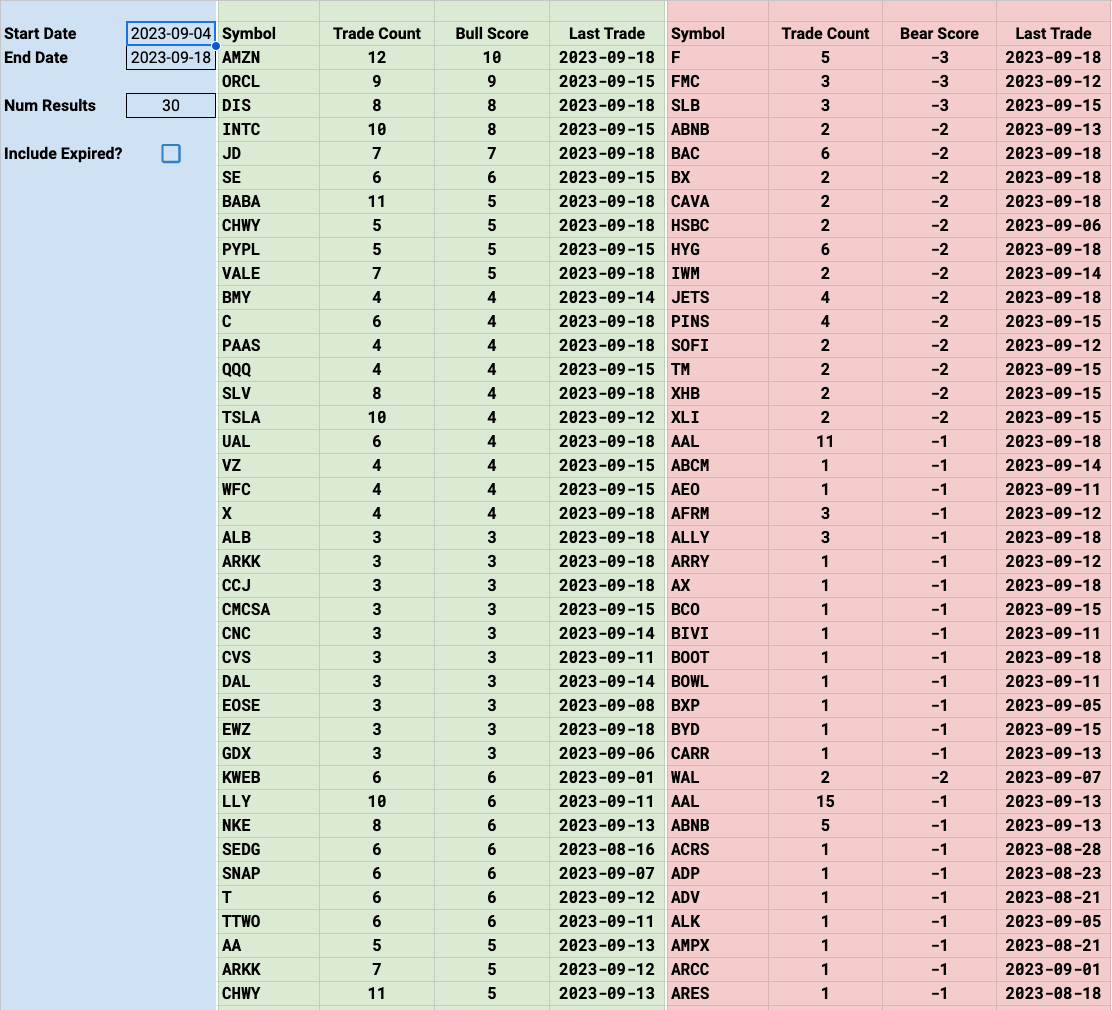This screenshot has height=1010, width=1112.
Task: Select the JD symbol cell
Action: tap(269, 153)
